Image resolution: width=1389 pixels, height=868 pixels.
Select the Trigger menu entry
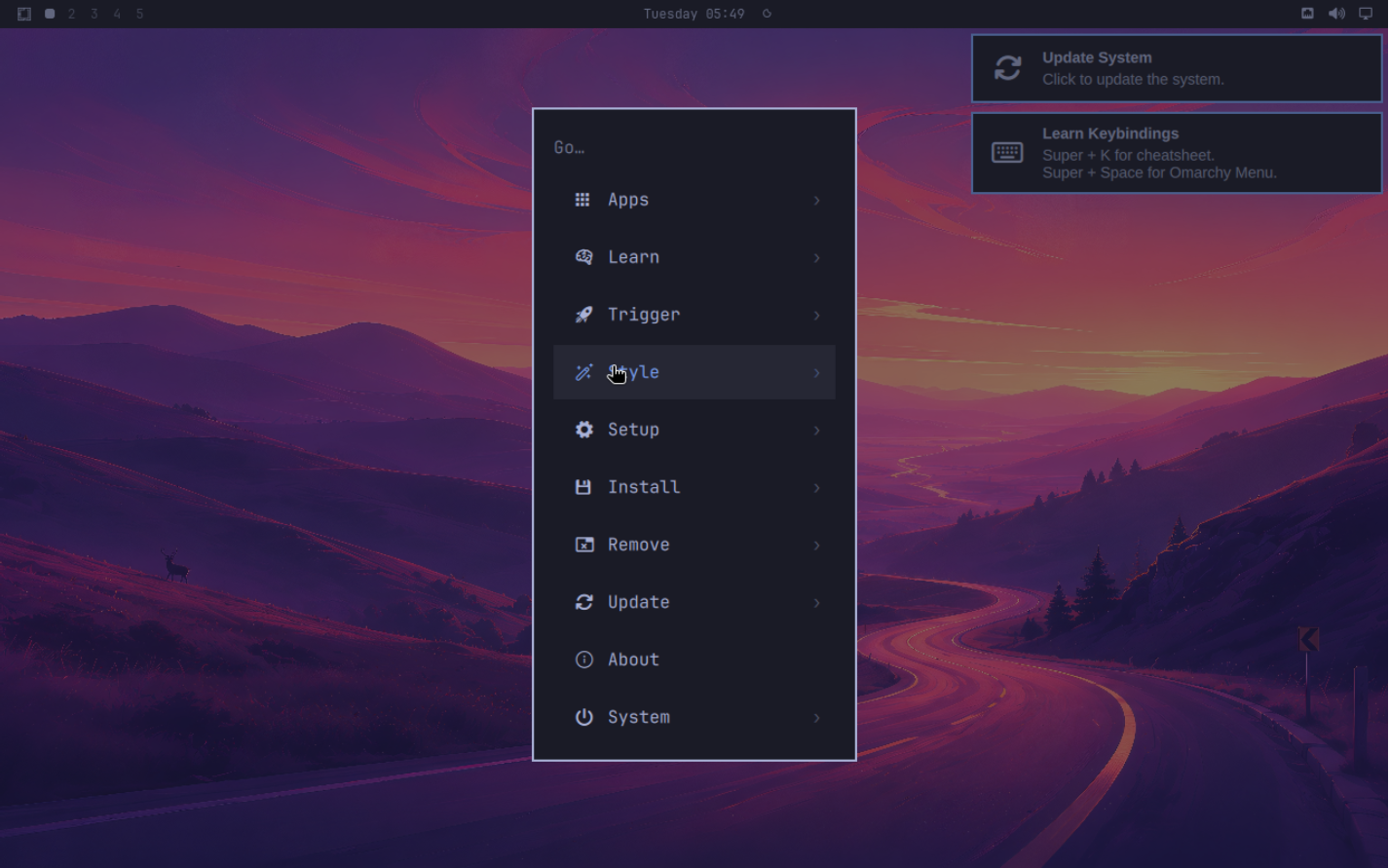click(694, 315)
